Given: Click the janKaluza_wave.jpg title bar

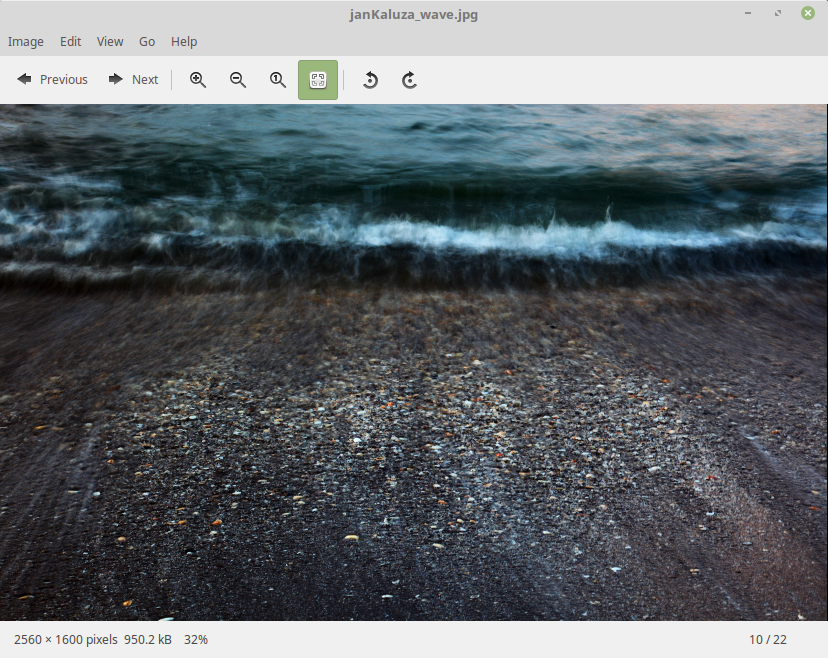Looking at the screenshot, I should click(414, 14).
